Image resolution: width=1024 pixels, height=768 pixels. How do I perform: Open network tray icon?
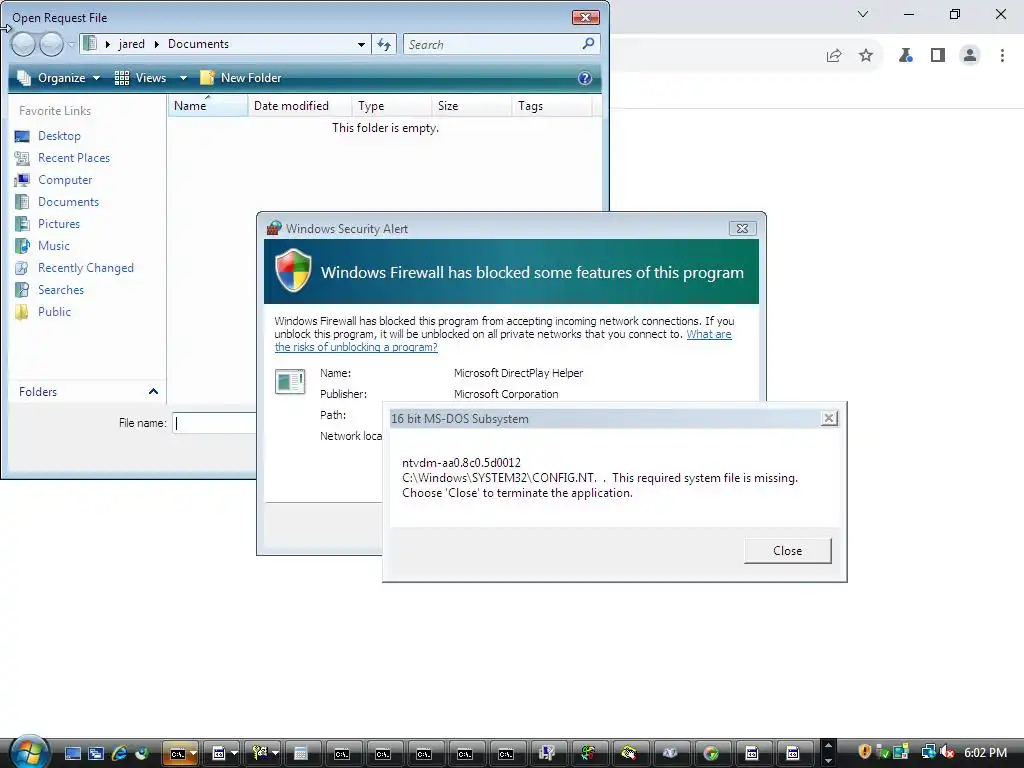[x=928, y=752]
